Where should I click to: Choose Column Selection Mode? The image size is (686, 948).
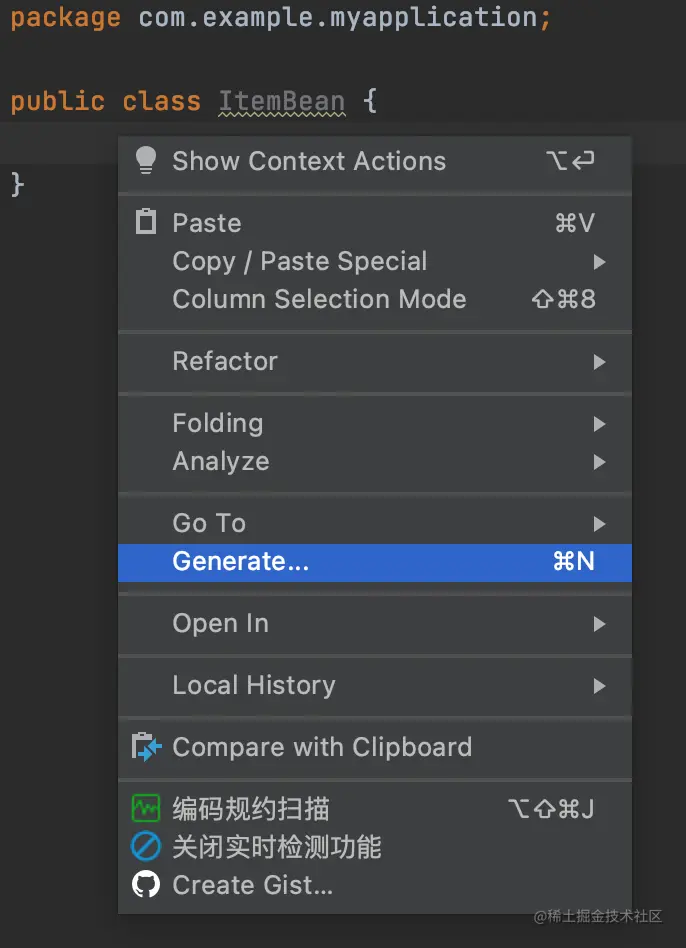pyautogui.click(x=375, y=299)
